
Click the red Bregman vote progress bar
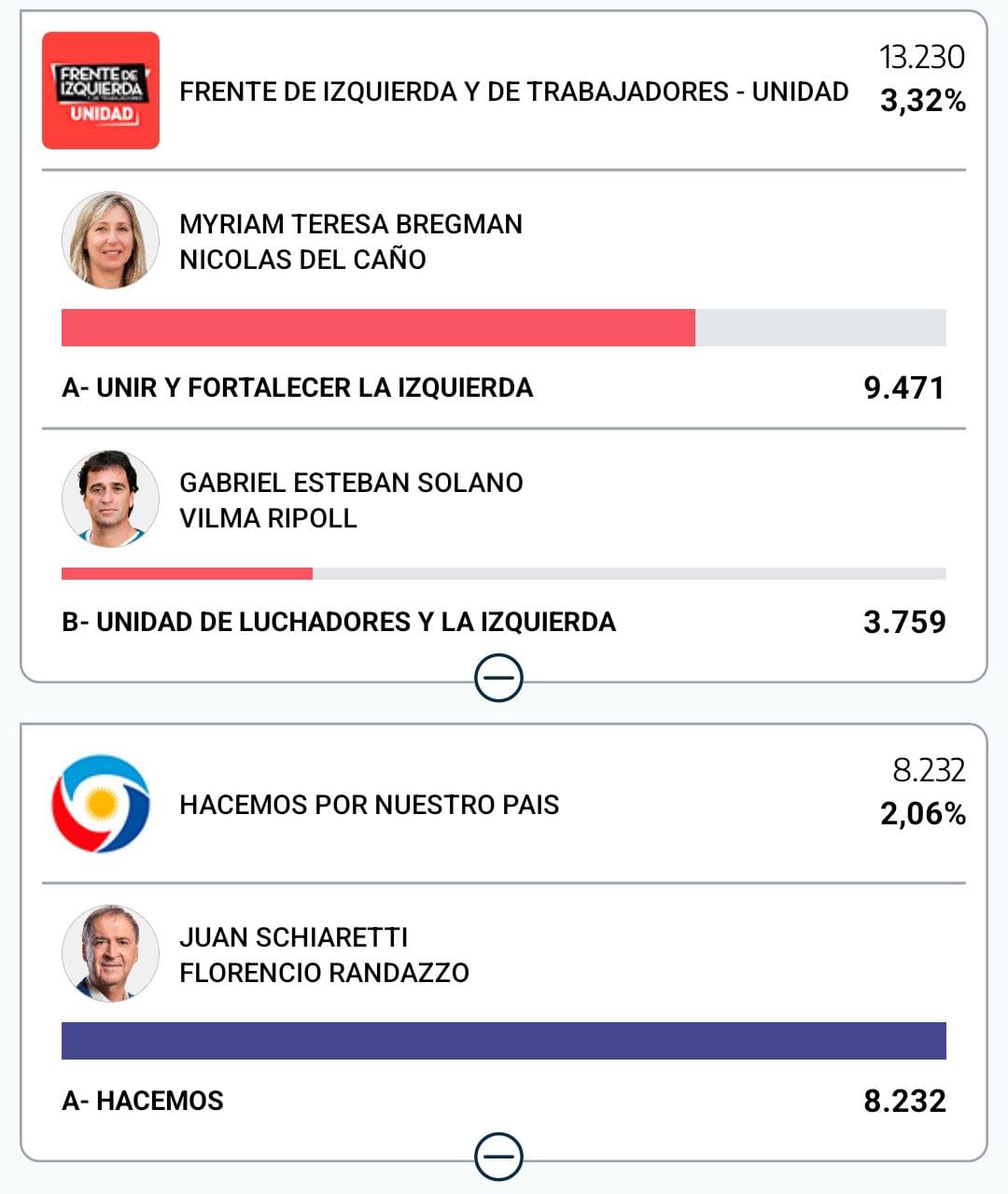(x=378, y=328)
